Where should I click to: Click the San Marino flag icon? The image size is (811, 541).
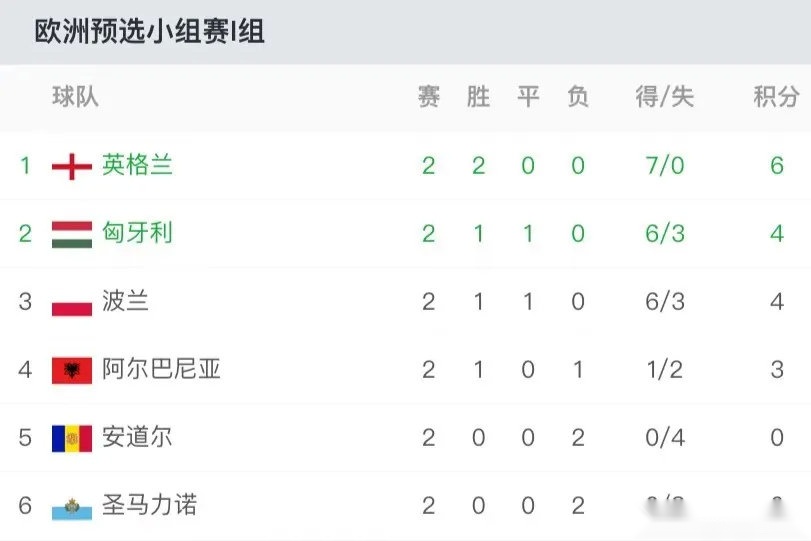(72, 506)
